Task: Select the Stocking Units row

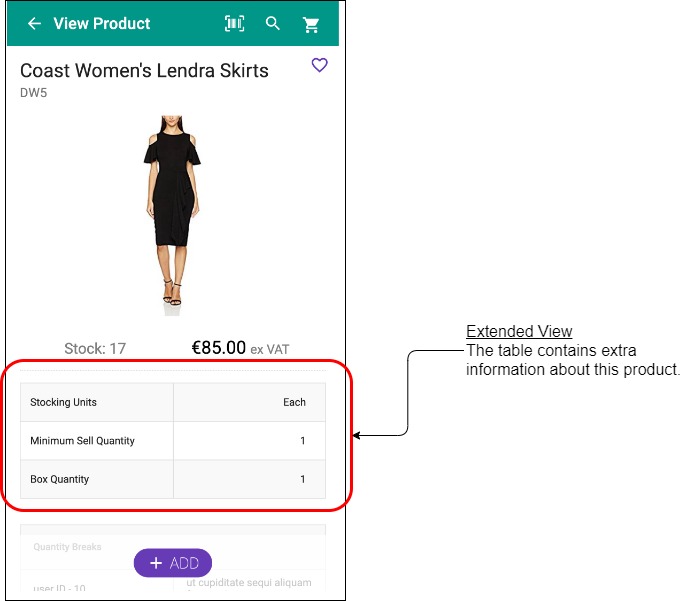Action: tap(173, 402)
